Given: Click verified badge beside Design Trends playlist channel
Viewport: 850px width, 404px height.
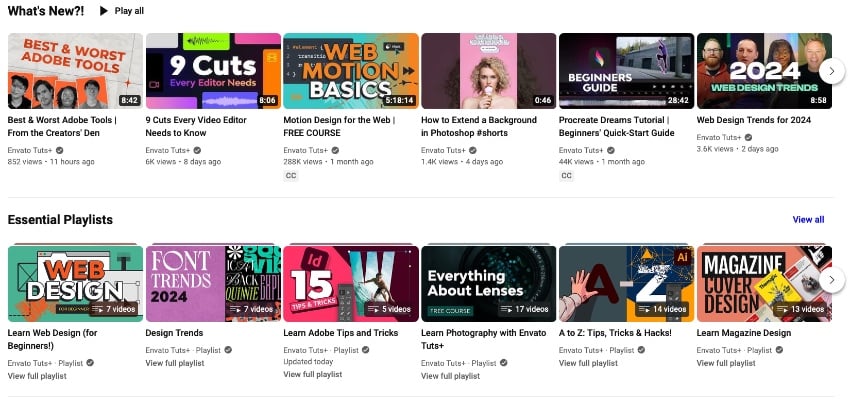Looking at the screenshot, I should click(228, 350).
